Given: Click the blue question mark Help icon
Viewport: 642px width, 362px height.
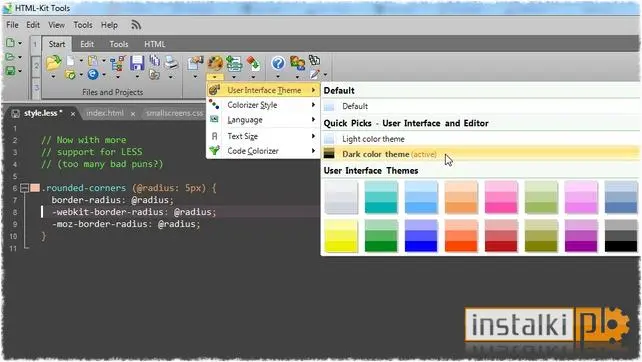Looking at the screenshot, I should (278, 63).
